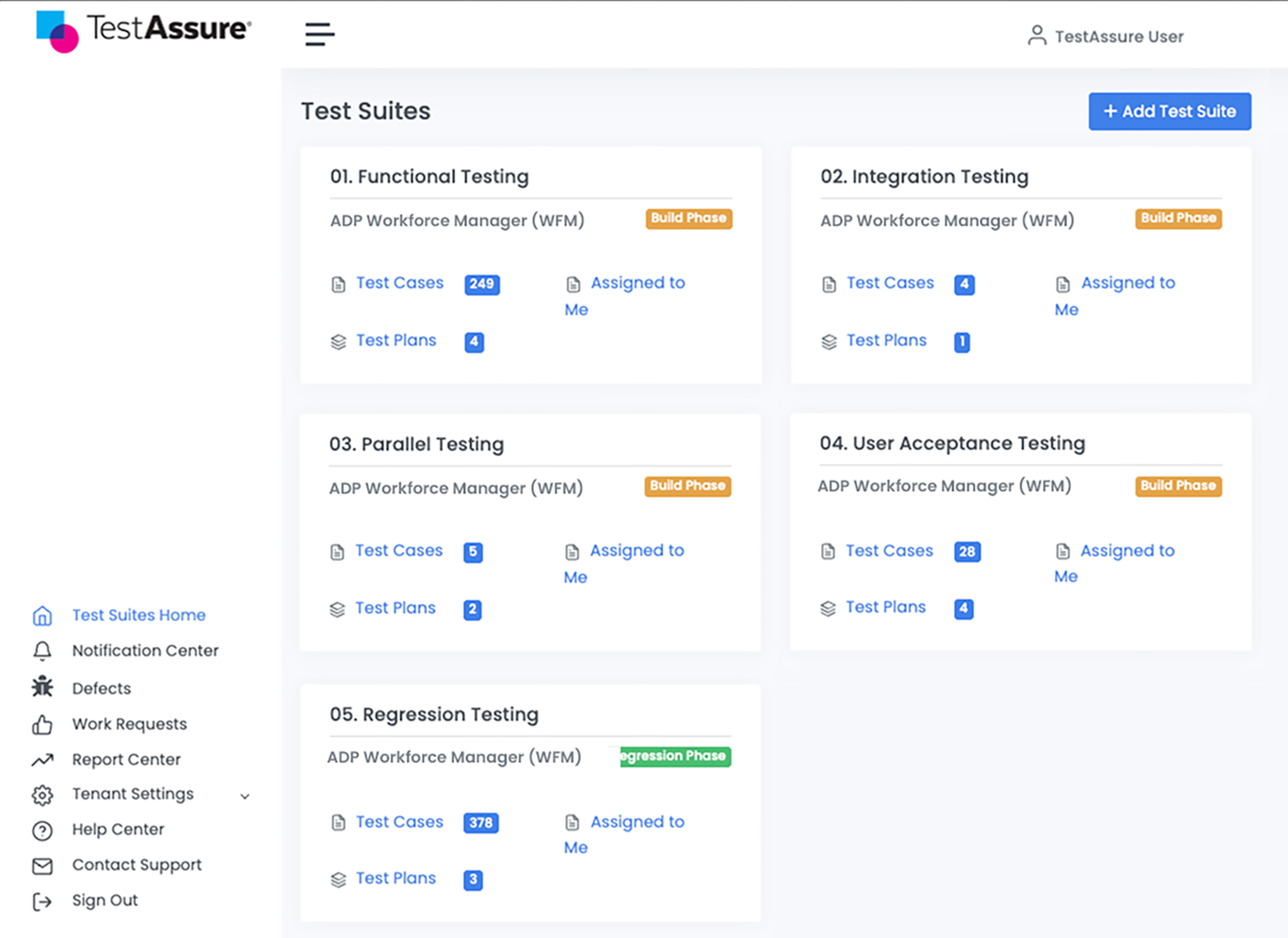Select Test Suites Home in the sidebar
The image size is (1288, 938).
[x=138, y=615]
